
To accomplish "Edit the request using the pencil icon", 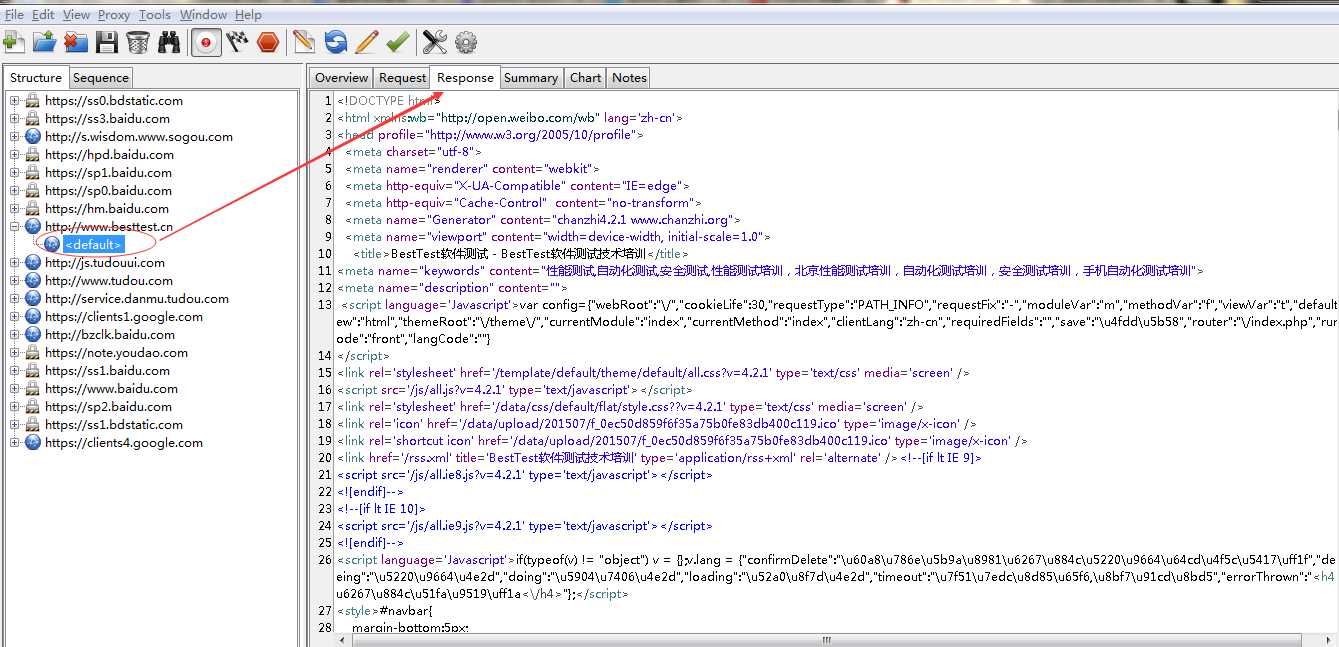I will tap(367, 42).
